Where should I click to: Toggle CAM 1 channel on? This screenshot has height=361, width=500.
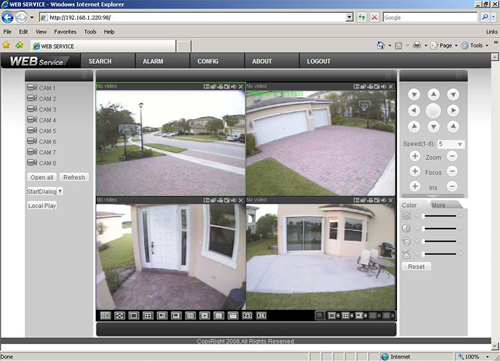click(x=42, y=88)
